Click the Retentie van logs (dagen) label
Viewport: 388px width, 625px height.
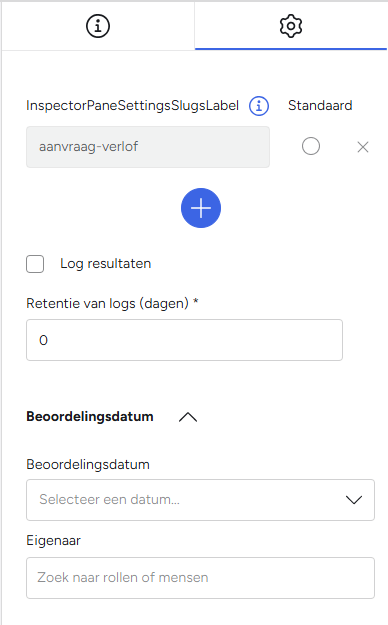112,304
